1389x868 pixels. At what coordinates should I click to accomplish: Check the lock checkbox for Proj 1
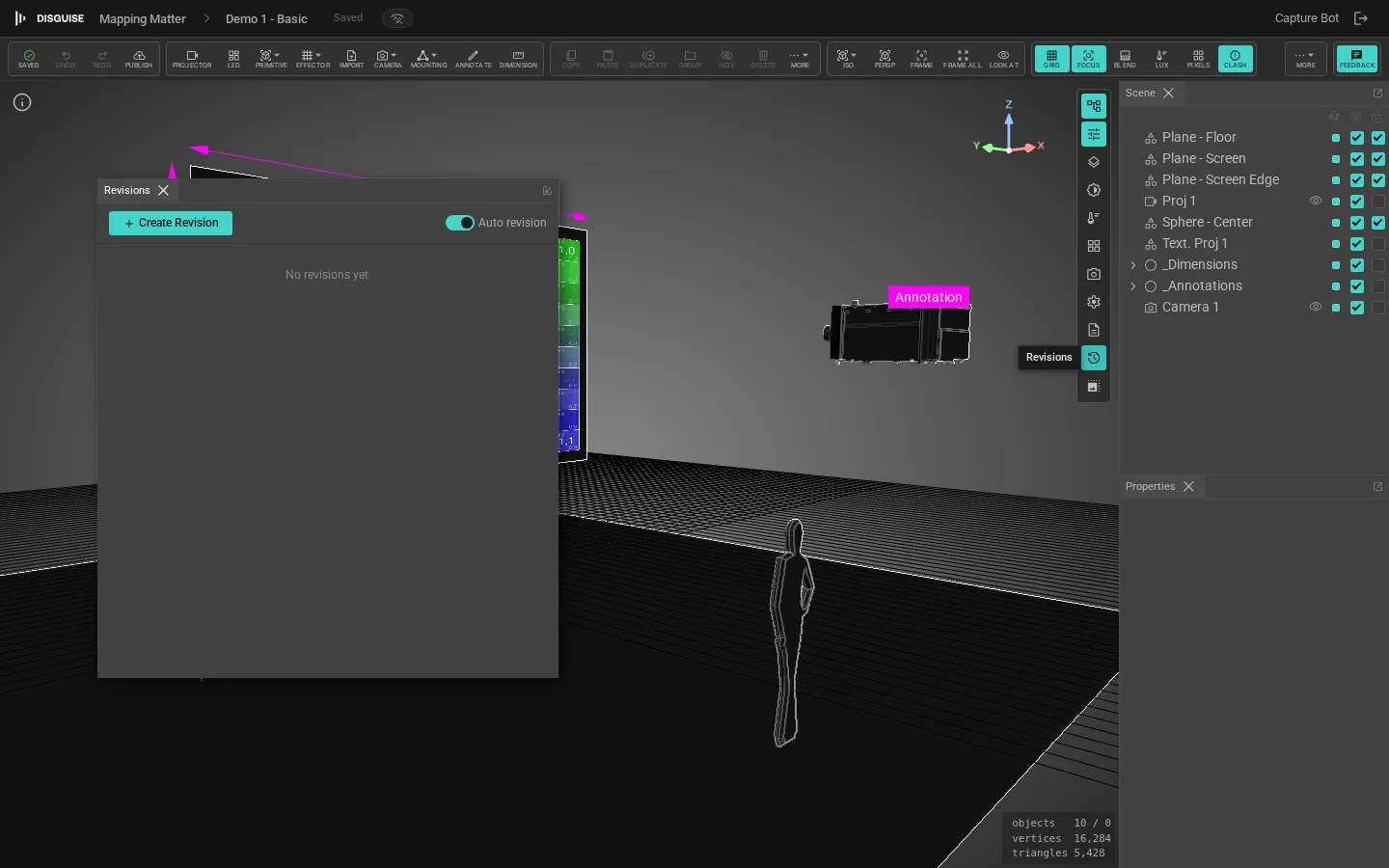coord(1378,202)
